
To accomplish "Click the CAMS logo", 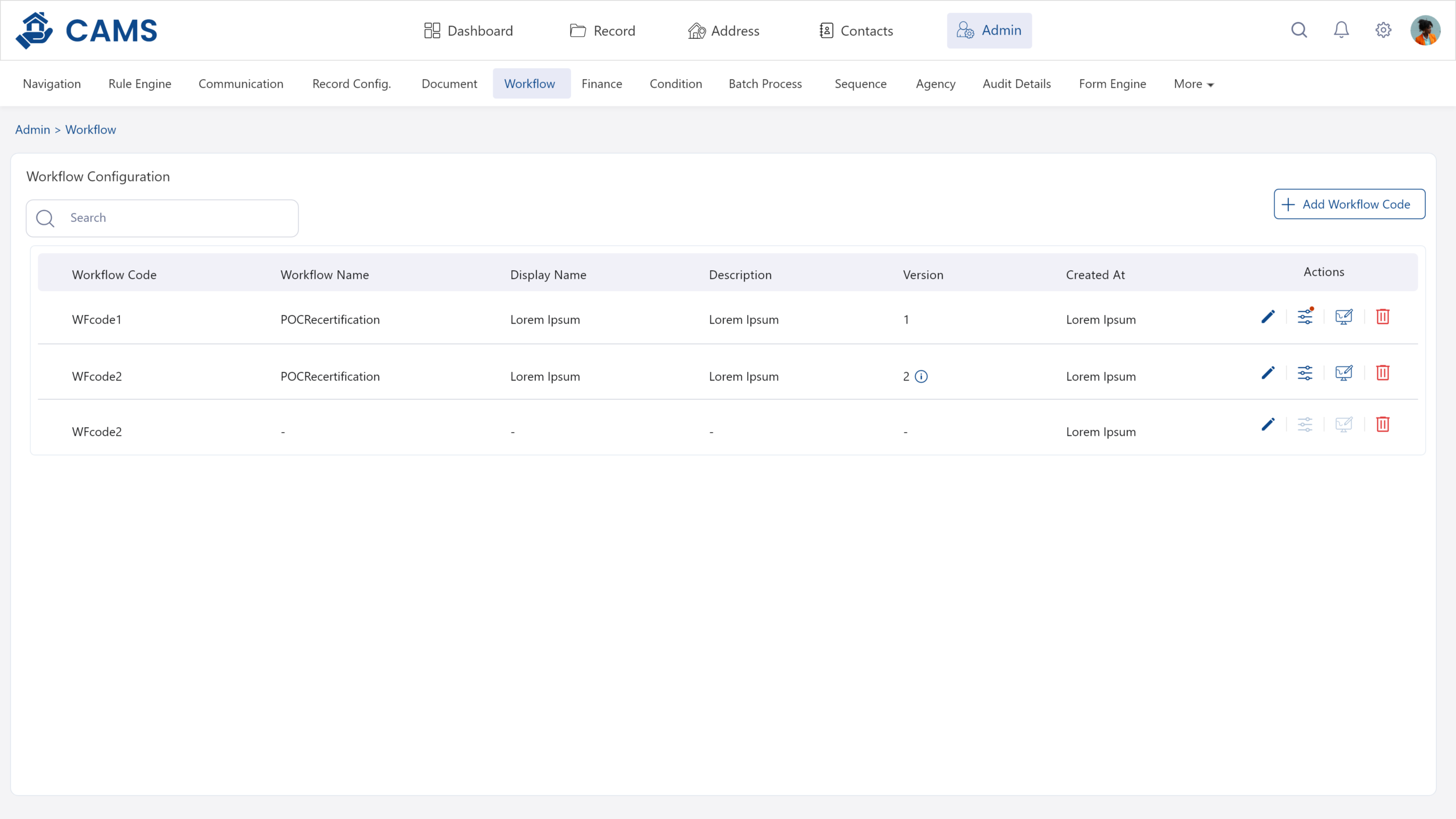I will click(86, 31).
